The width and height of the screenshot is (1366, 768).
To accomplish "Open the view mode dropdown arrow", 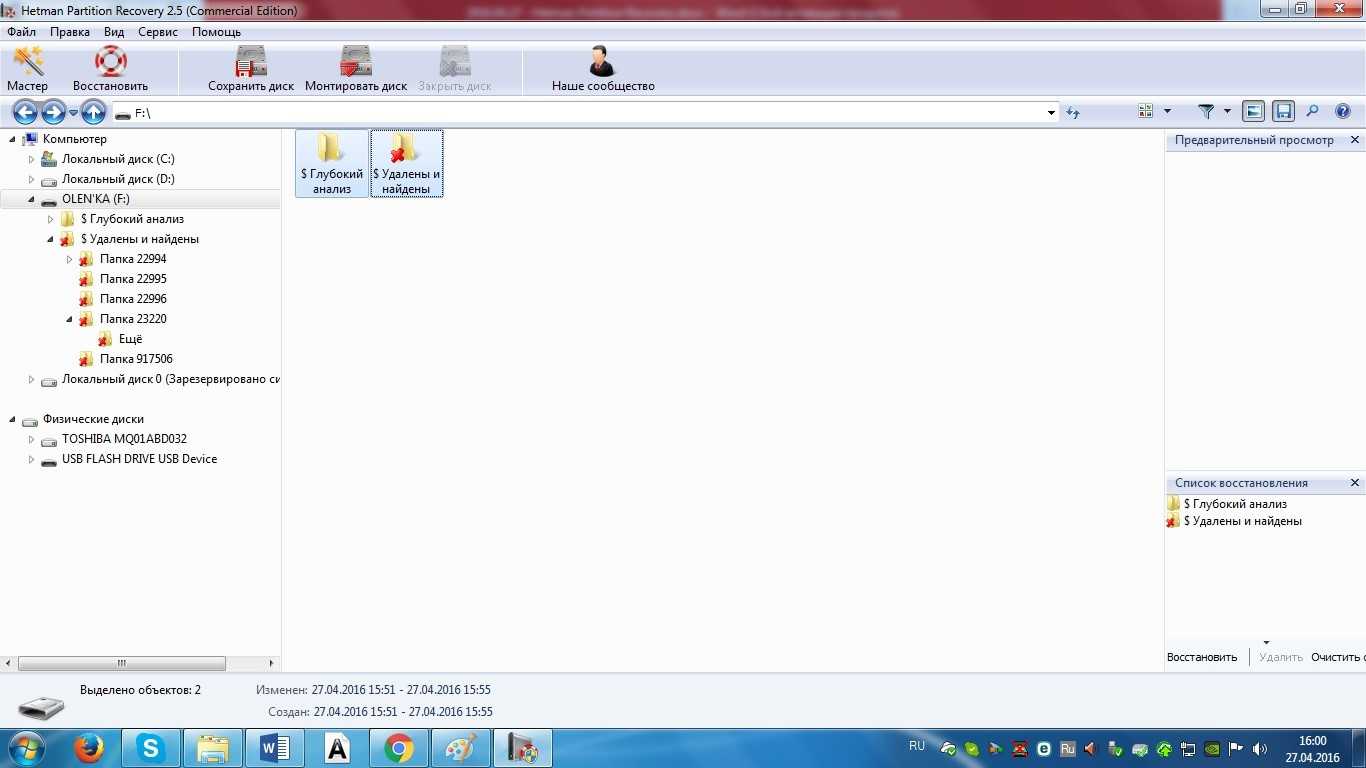I will pyautogui.click(x=1167, y=112).
